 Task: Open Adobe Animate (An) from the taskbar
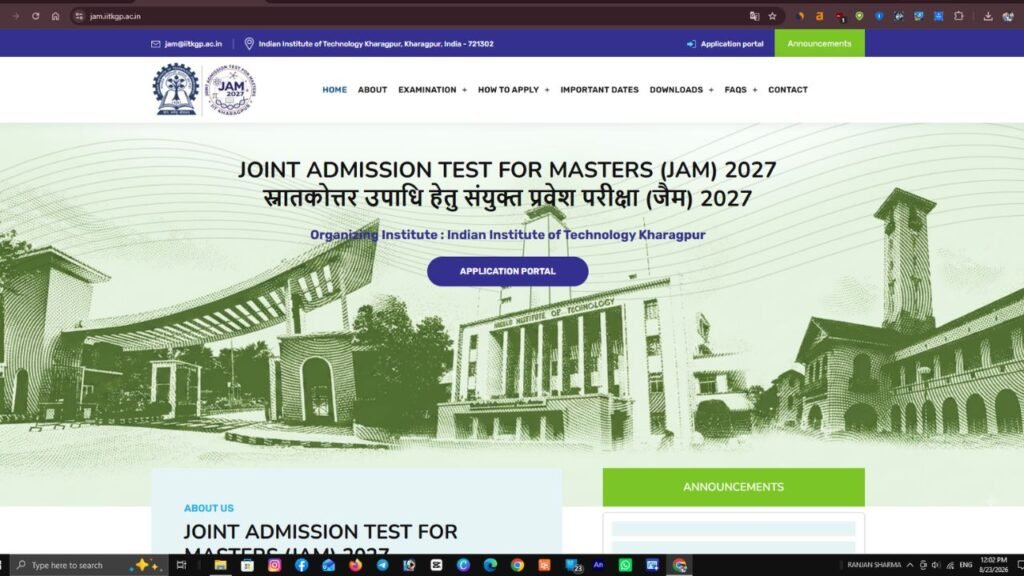(598, 565)
